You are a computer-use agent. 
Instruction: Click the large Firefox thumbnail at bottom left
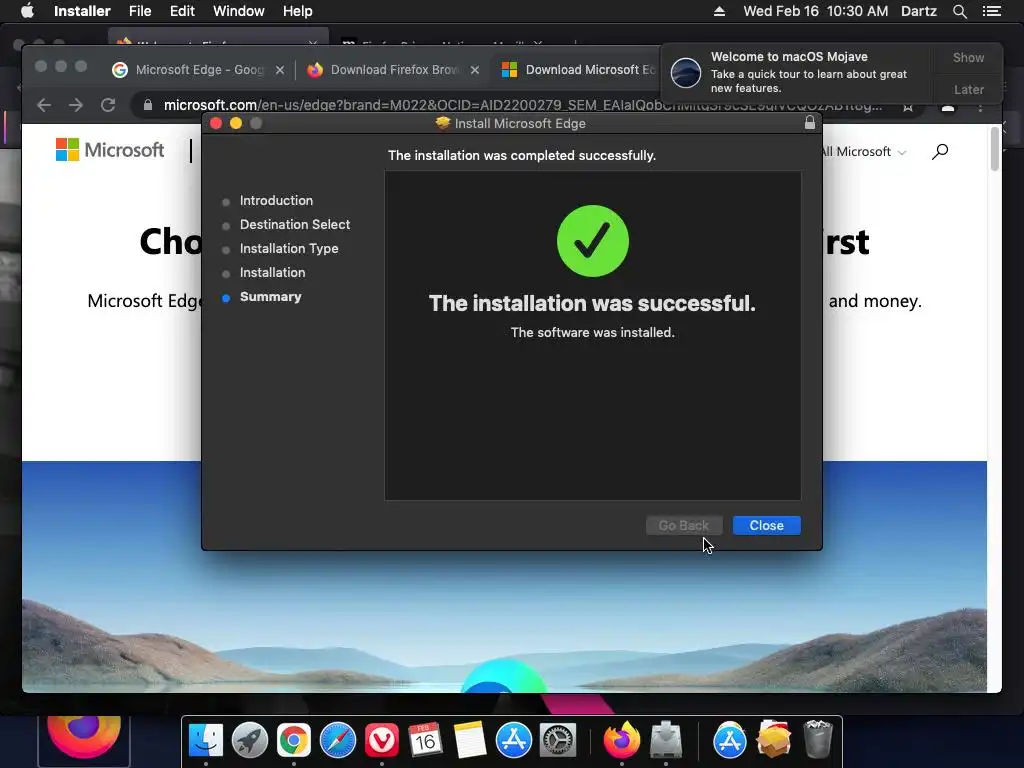pyautogui.click(x=84, y=741)
